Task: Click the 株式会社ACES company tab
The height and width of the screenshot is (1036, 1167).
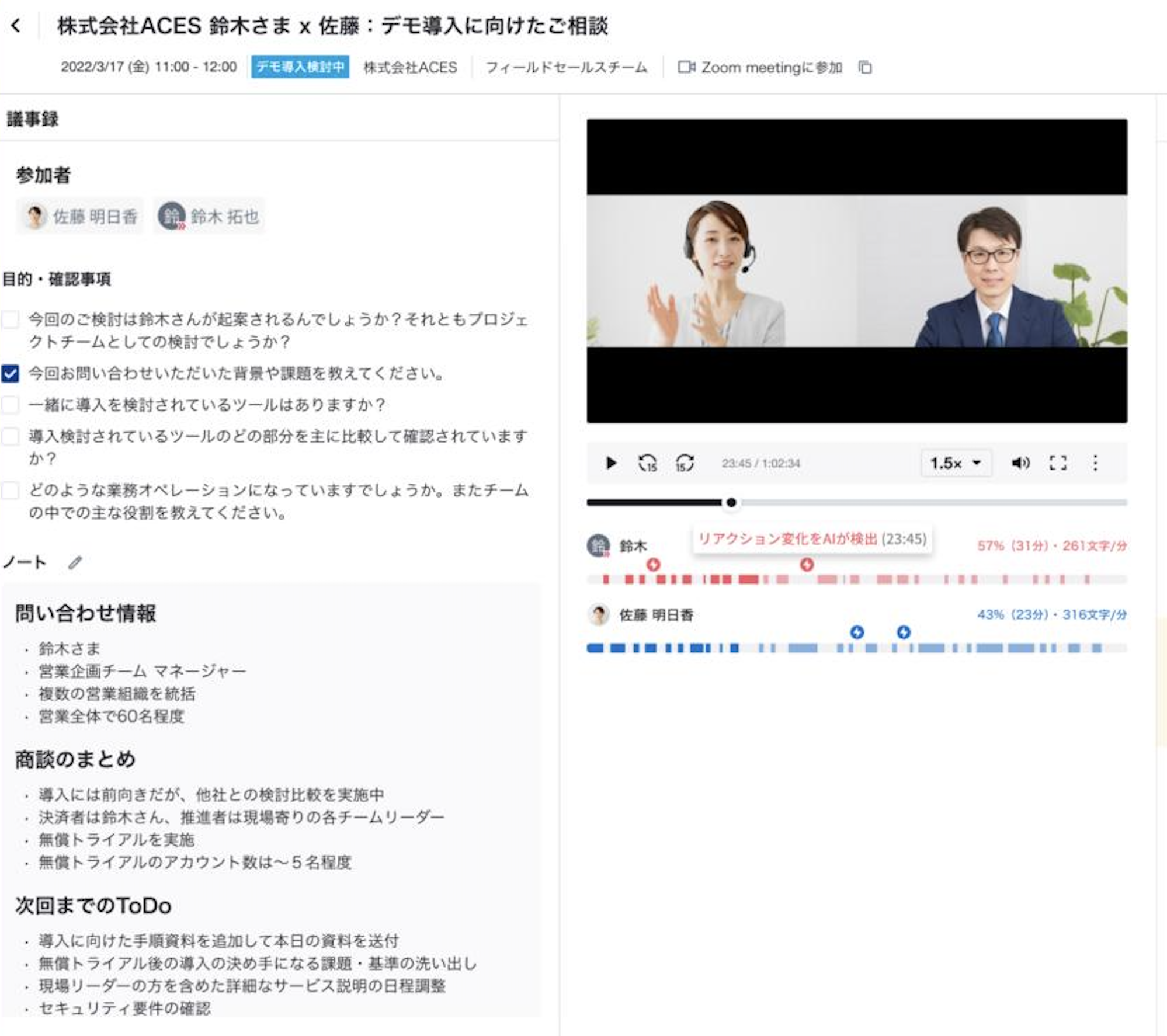Action: [x=410, y=67]
